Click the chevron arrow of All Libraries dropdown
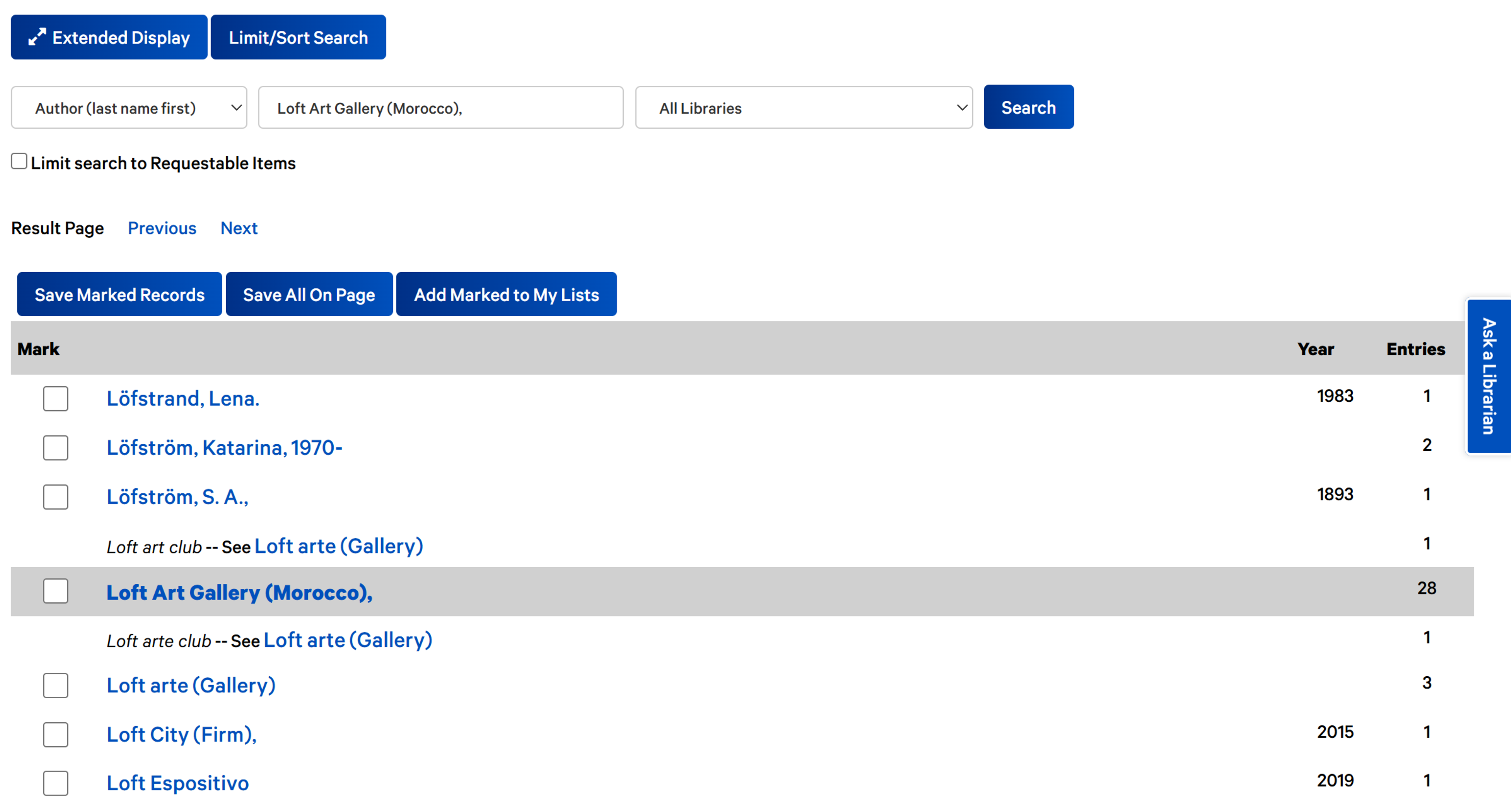Screen dimensions: 1511x812 point(962,108)
